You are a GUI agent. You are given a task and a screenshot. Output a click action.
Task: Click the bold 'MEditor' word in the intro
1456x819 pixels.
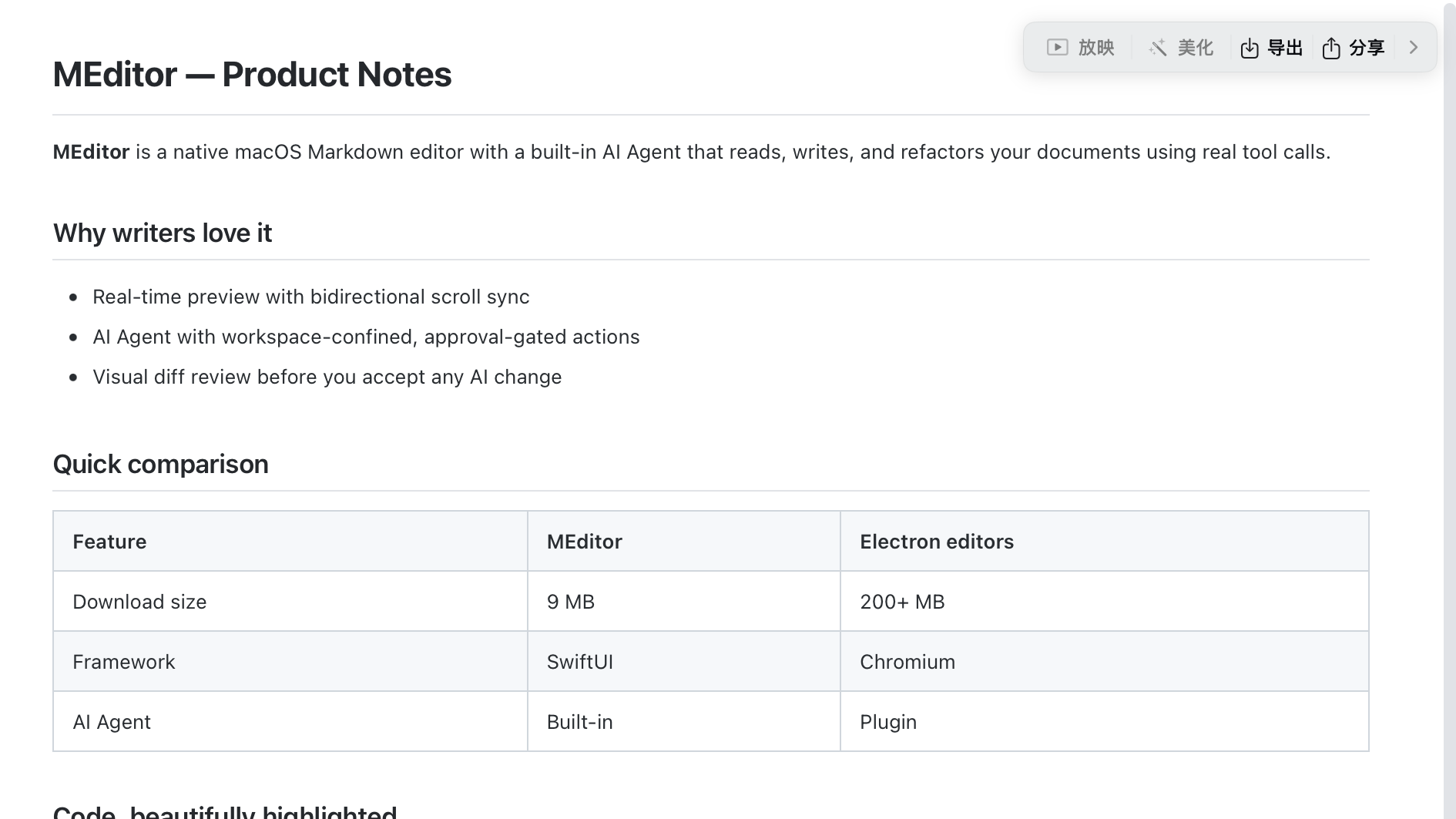[91, 152]
